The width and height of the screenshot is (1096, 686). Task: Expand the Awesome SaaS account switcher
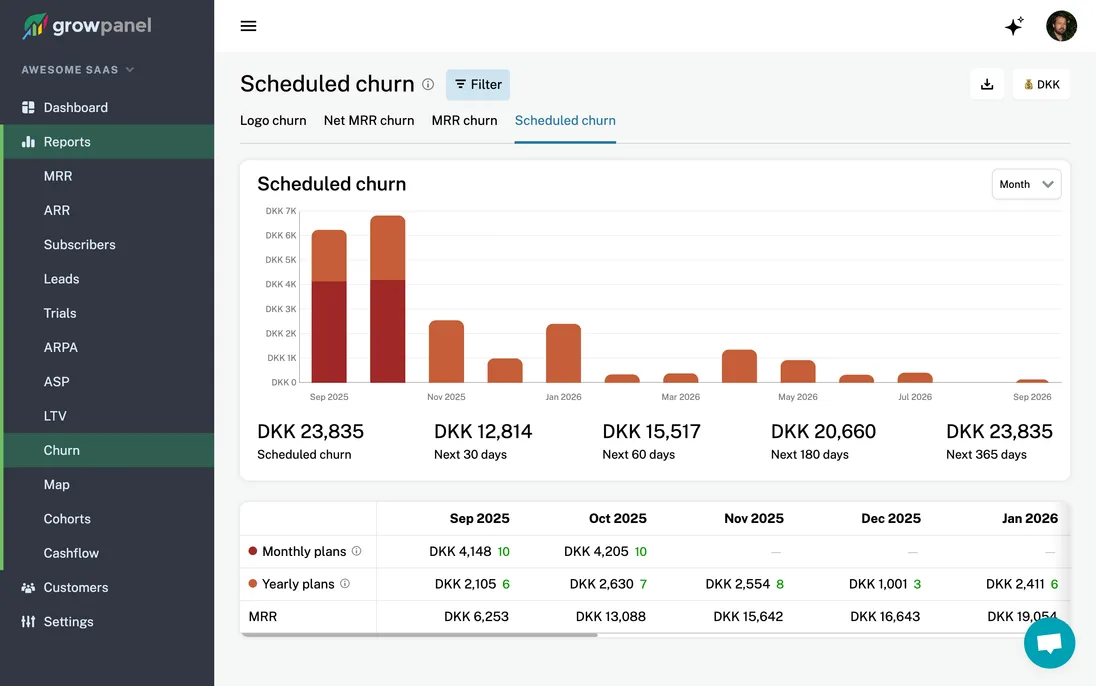tap(78, 70)
